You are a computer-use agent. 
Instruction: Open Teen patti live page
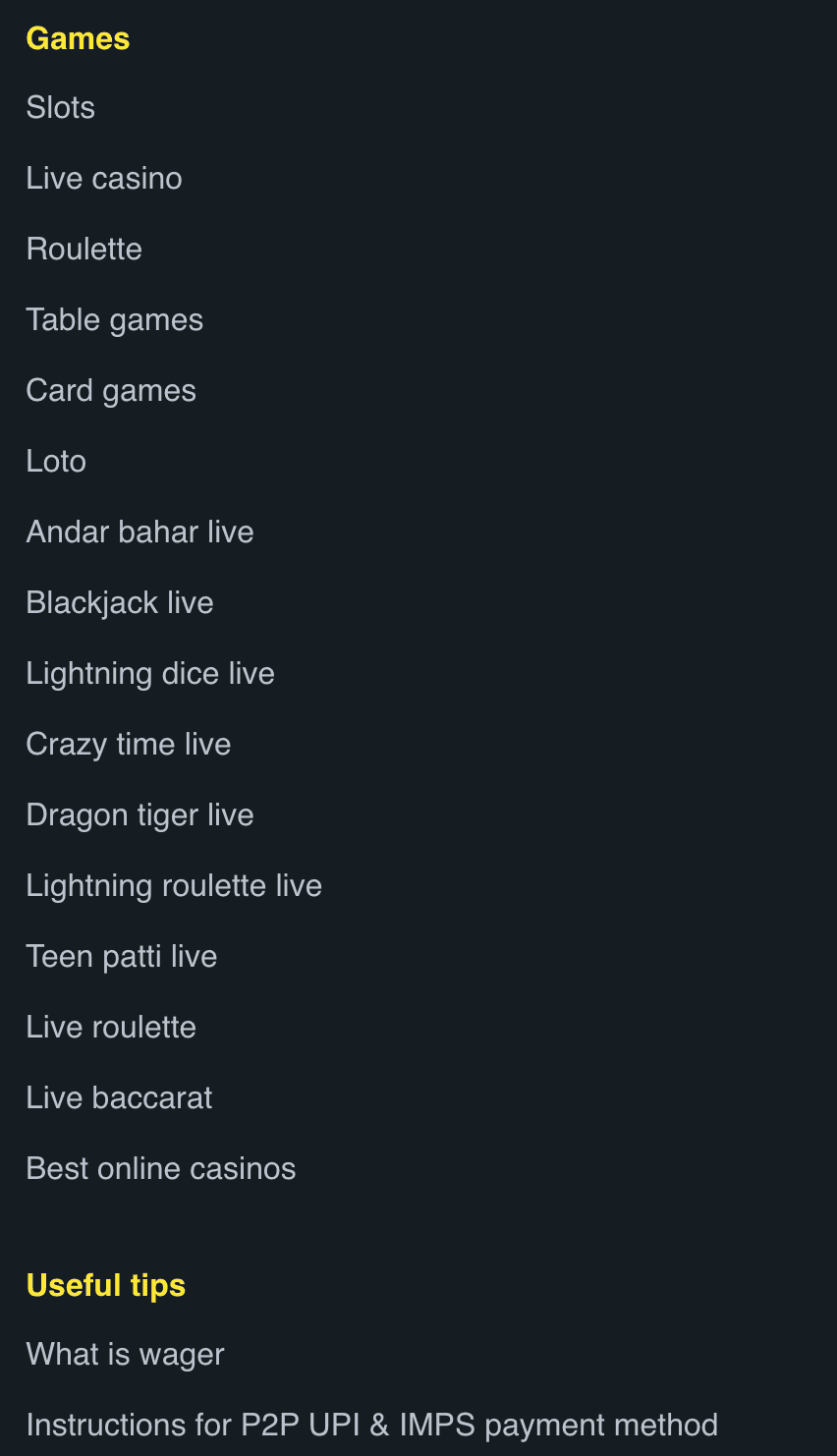[122, 956]
